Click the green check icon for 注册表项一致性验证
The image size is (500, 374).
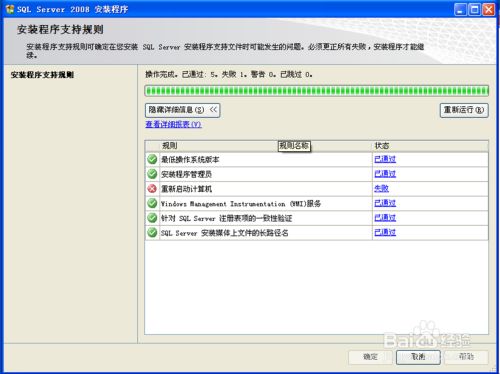tap(152, 218)
